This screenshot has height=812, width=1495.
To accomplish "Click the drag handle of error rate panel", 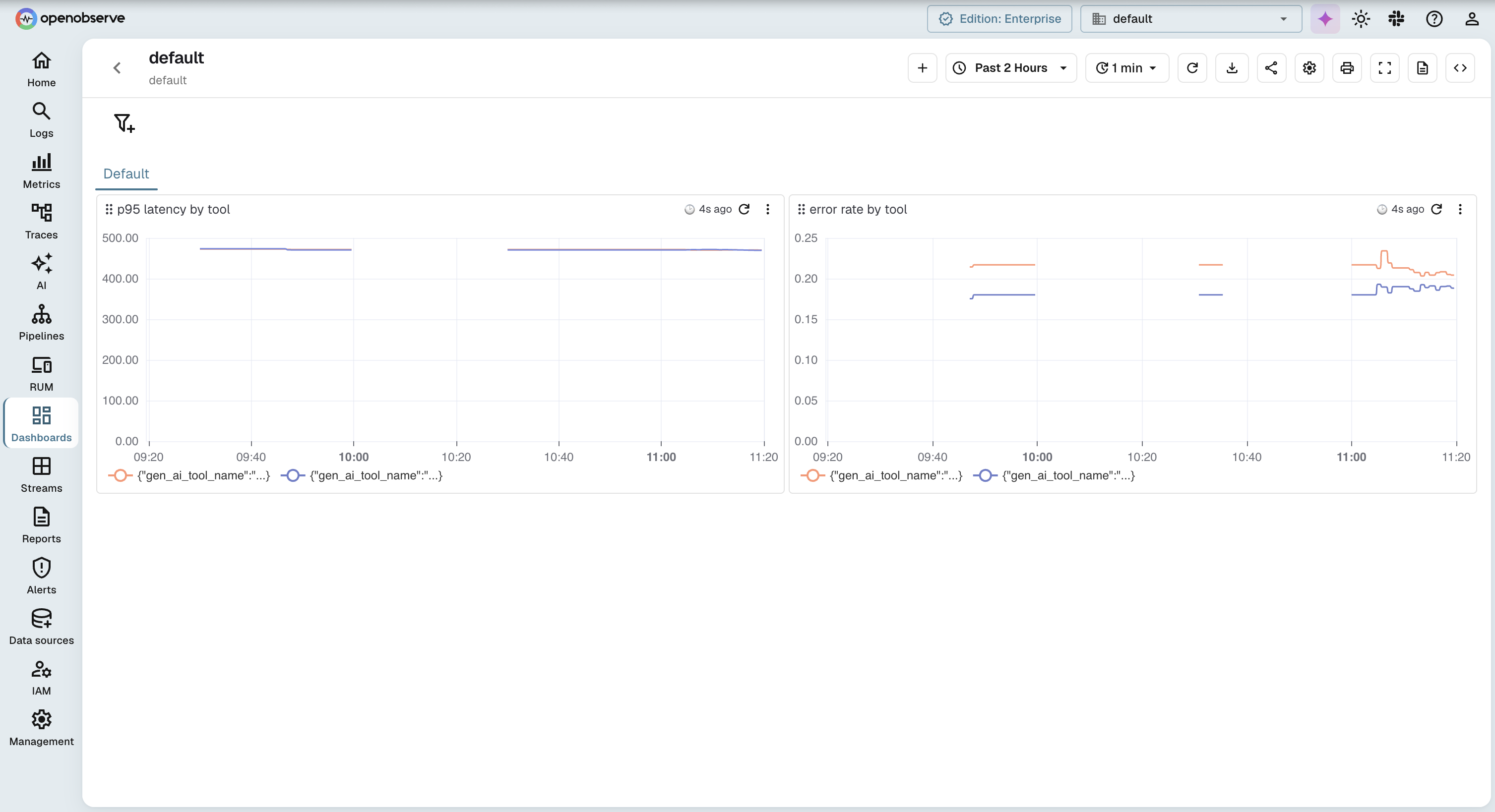I will [801, 209].
